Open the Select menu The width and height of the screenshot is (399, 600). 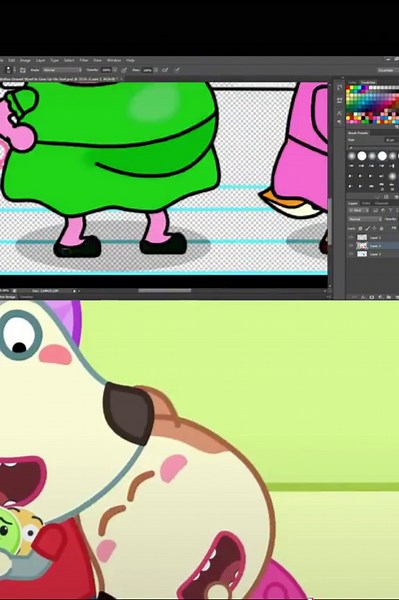point(69,60)
